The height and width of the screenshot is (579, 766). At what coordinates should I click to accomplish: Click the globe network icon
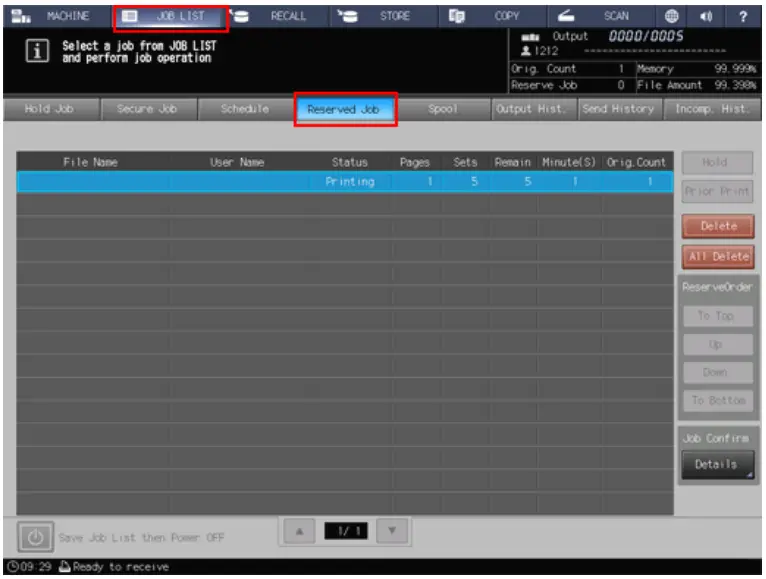[672, 16]
